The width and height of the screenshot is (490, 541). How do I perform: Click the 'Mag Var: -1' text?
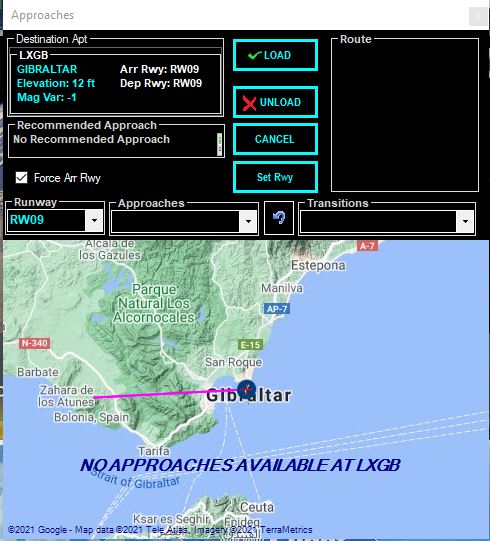point(47,97)
